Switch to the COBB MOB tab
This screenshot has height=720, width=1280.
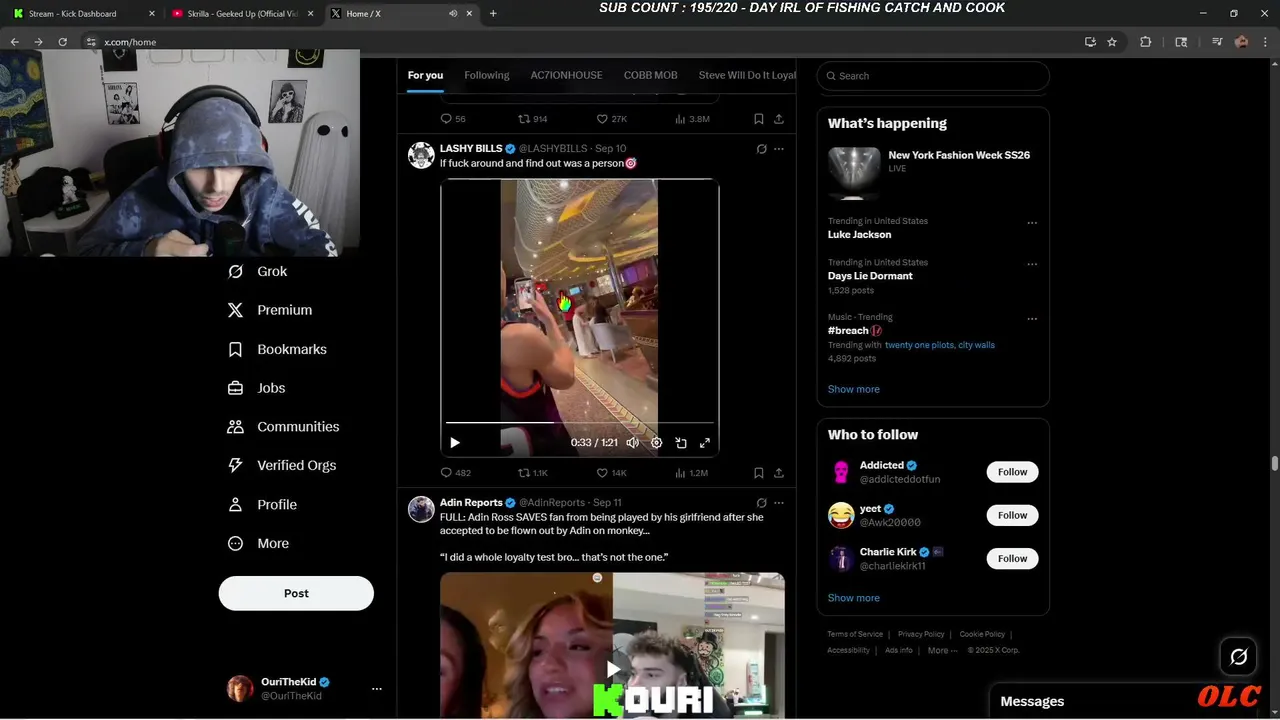coord(650,75)
